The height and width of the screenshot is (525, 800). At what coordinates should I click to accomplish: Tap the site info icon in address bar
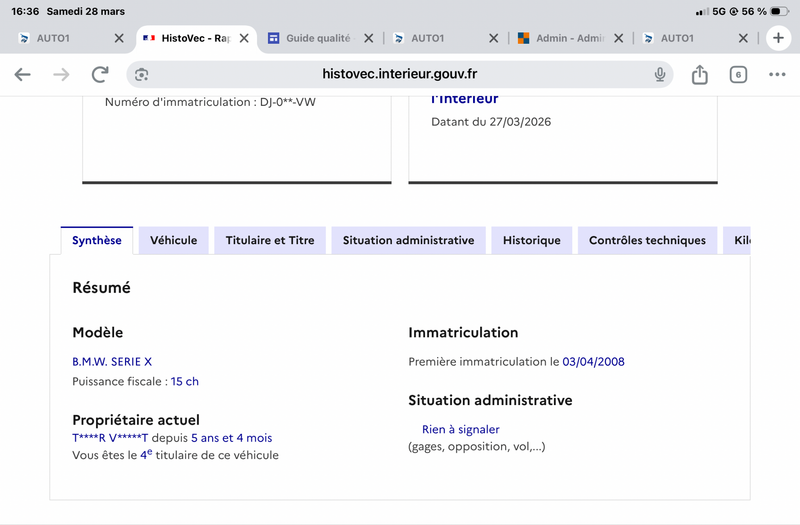pos(142,75)
